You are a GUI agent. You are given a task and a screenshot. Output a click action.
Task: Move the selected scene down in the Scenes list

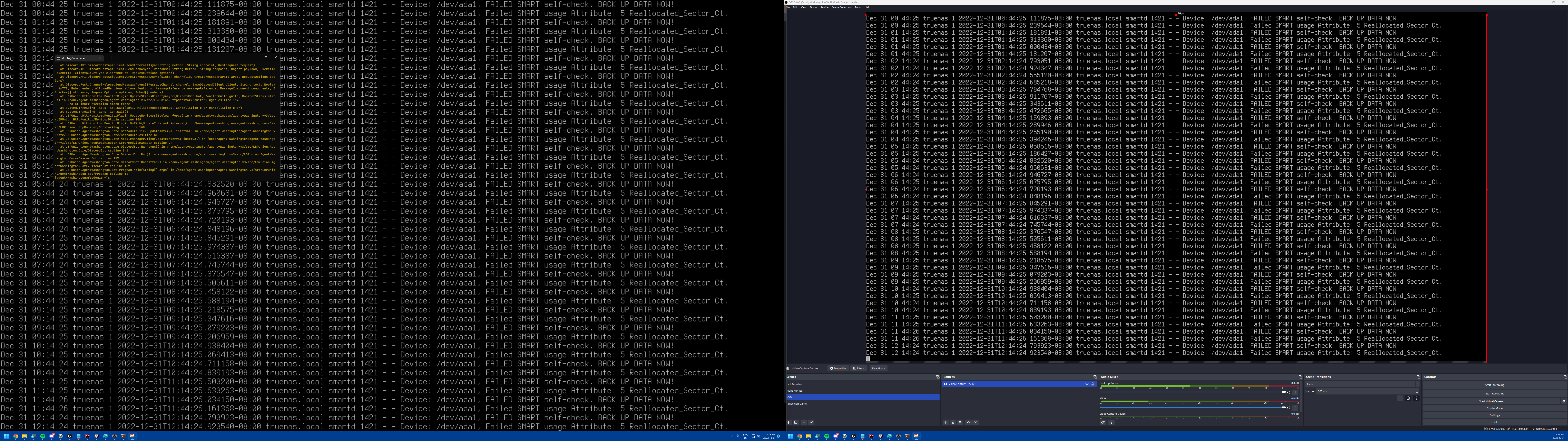(811, 422)
